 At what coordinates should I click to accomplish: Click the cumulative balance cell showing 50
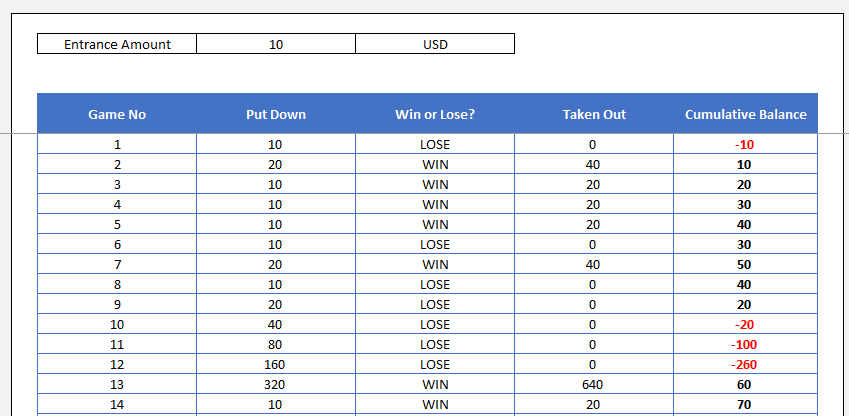(x=745, y=264)
